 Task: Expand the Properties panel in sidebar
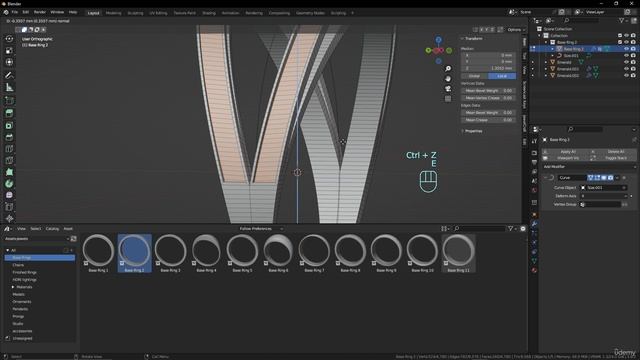click(x=463, y=131)
